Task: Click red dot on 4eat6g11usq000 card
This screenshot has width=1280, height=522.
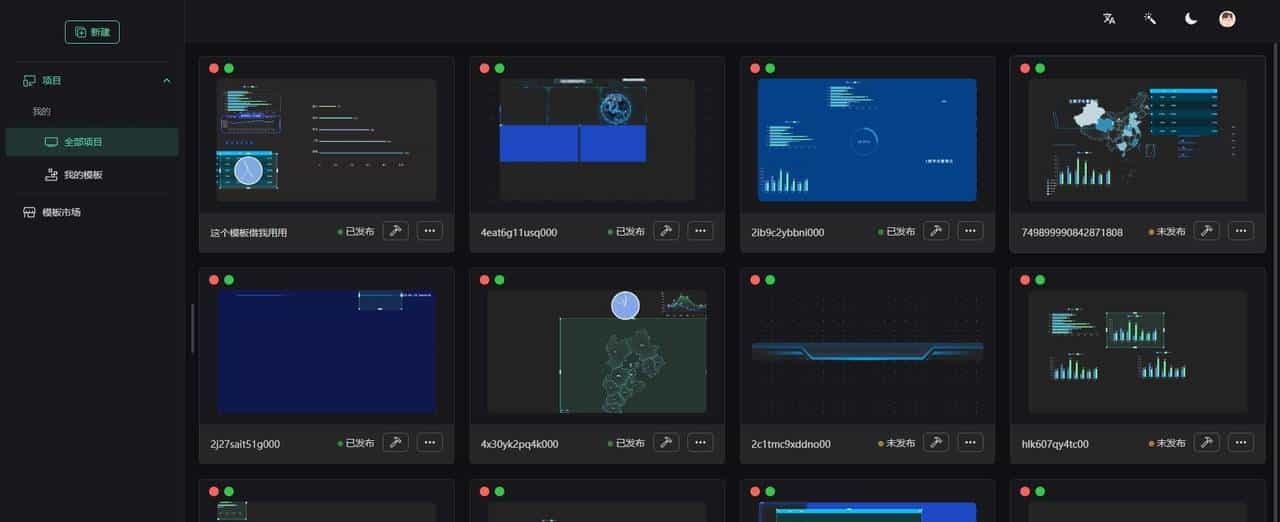Action: coord(484,68)
